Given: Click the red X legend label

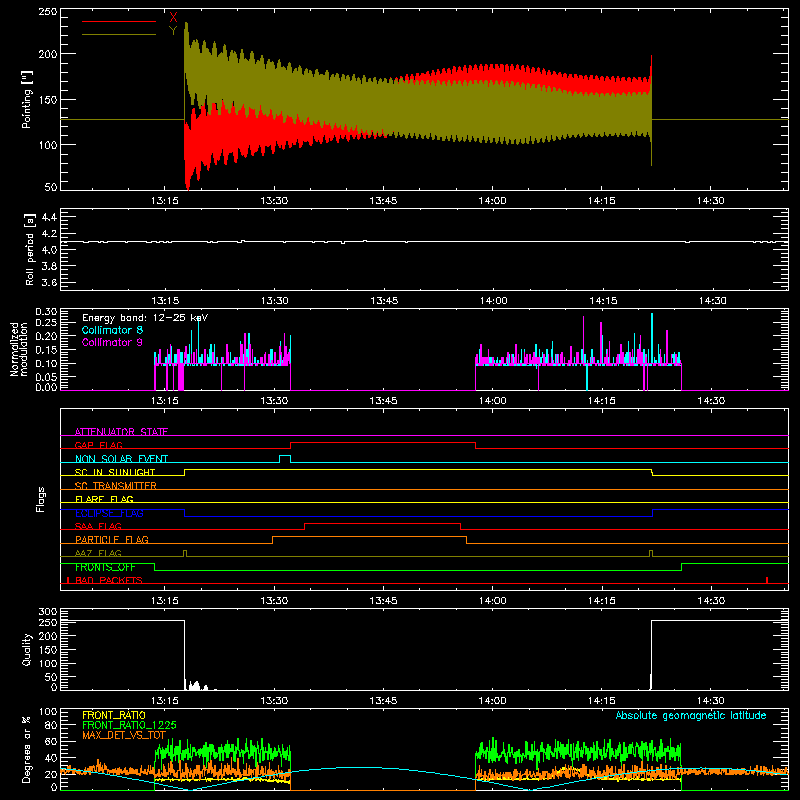Looking at the screenshot, I should point(173,18).
